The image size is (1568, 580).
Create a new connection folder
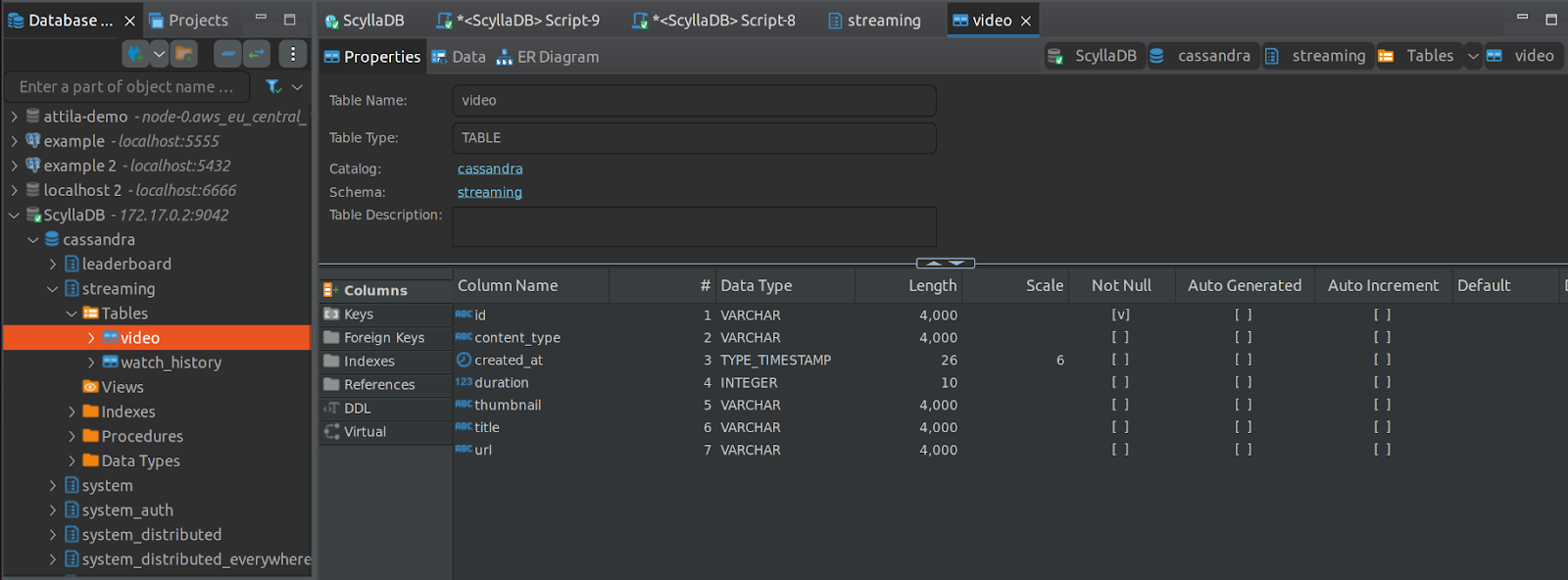(183, 54)
